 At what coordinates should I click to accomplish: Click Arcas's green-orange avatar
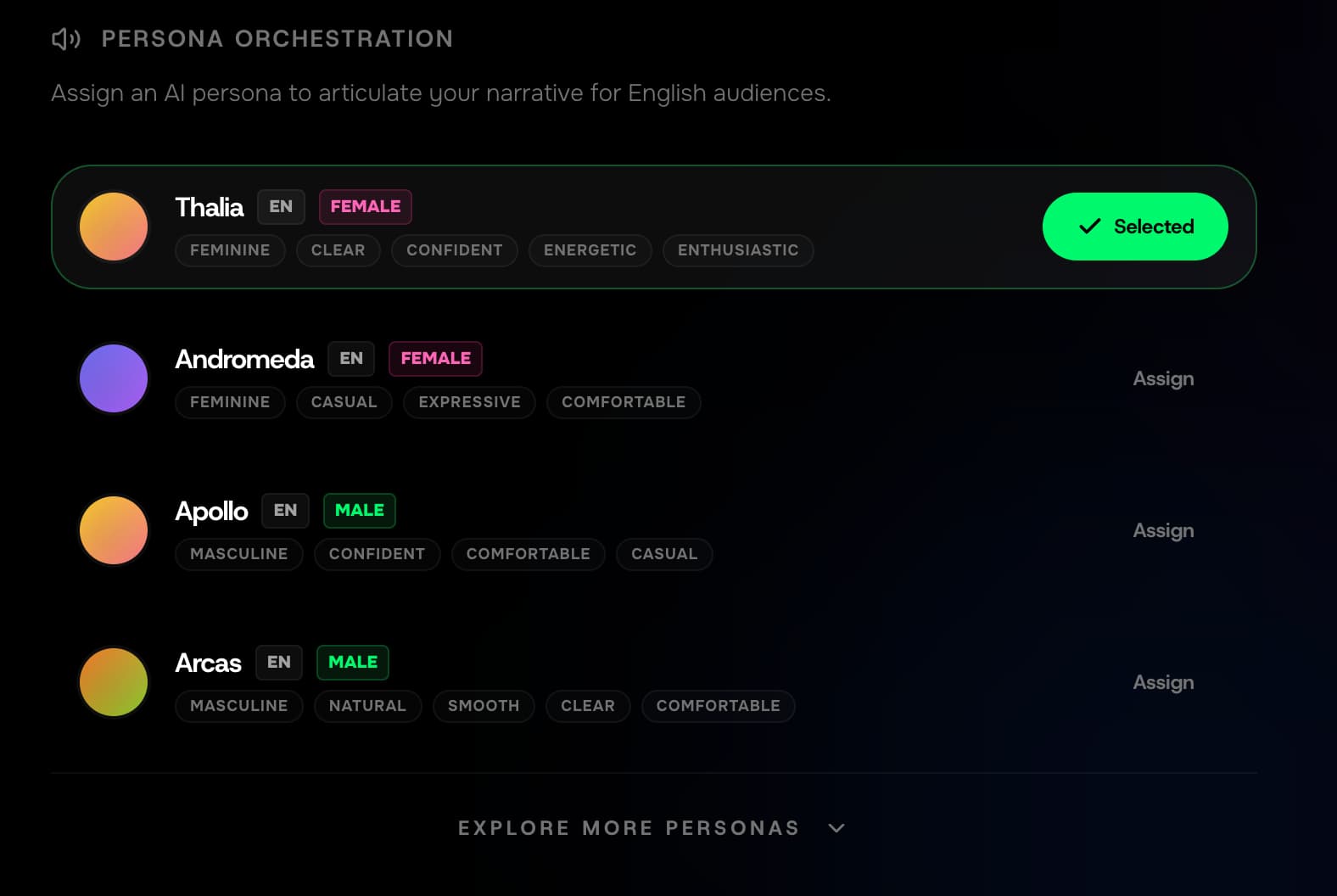[x=113, y=682]
